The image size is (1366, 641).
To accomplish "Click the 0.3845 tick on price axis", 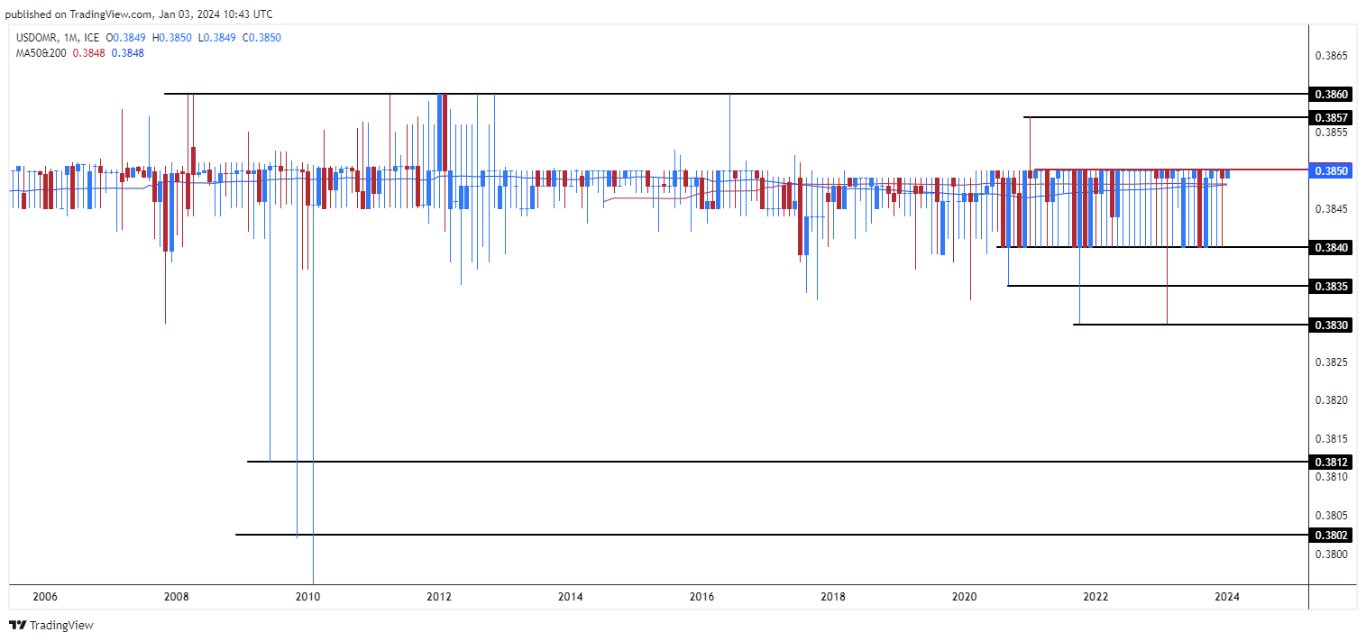I will pyautogui.click(x=1333, y=209).
